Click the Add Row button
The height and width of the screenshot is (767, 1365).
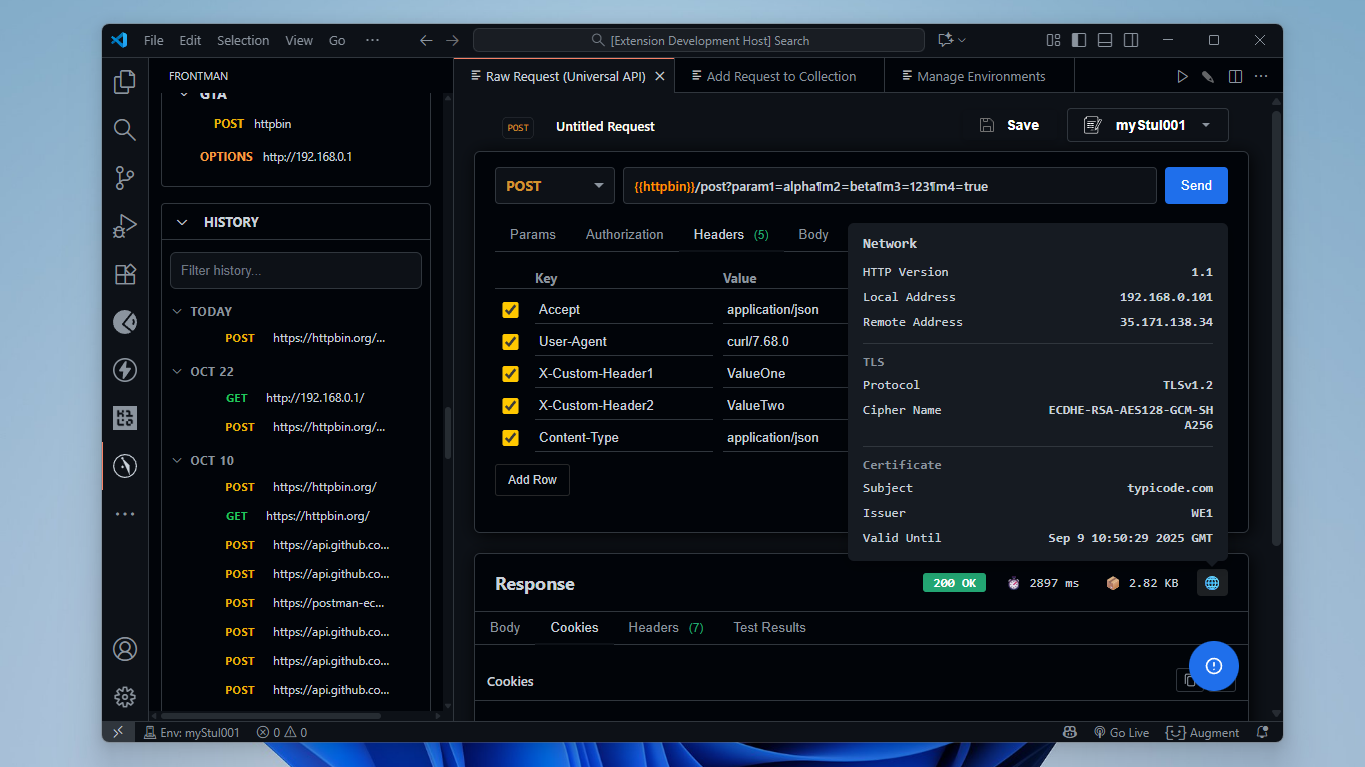click(532, 480)
